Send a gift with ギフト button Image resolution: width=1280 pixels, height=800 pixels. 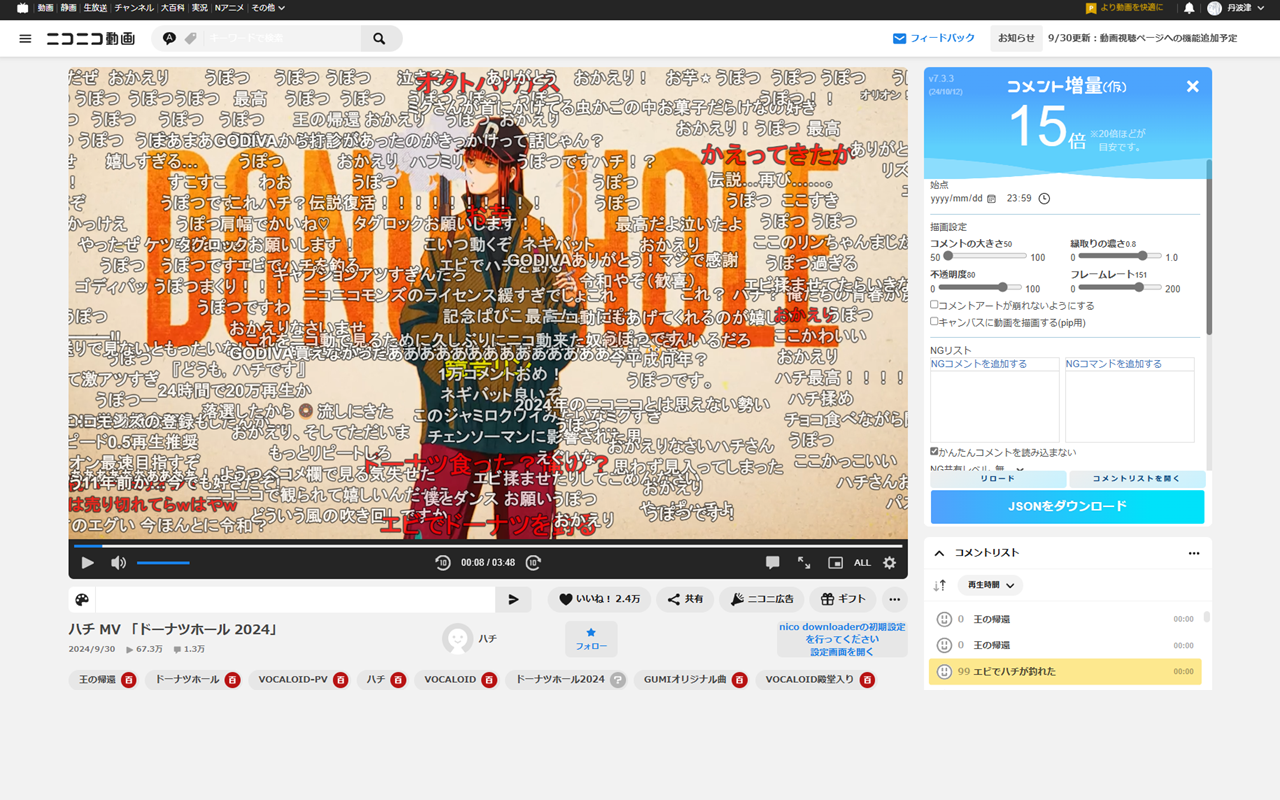843,600
